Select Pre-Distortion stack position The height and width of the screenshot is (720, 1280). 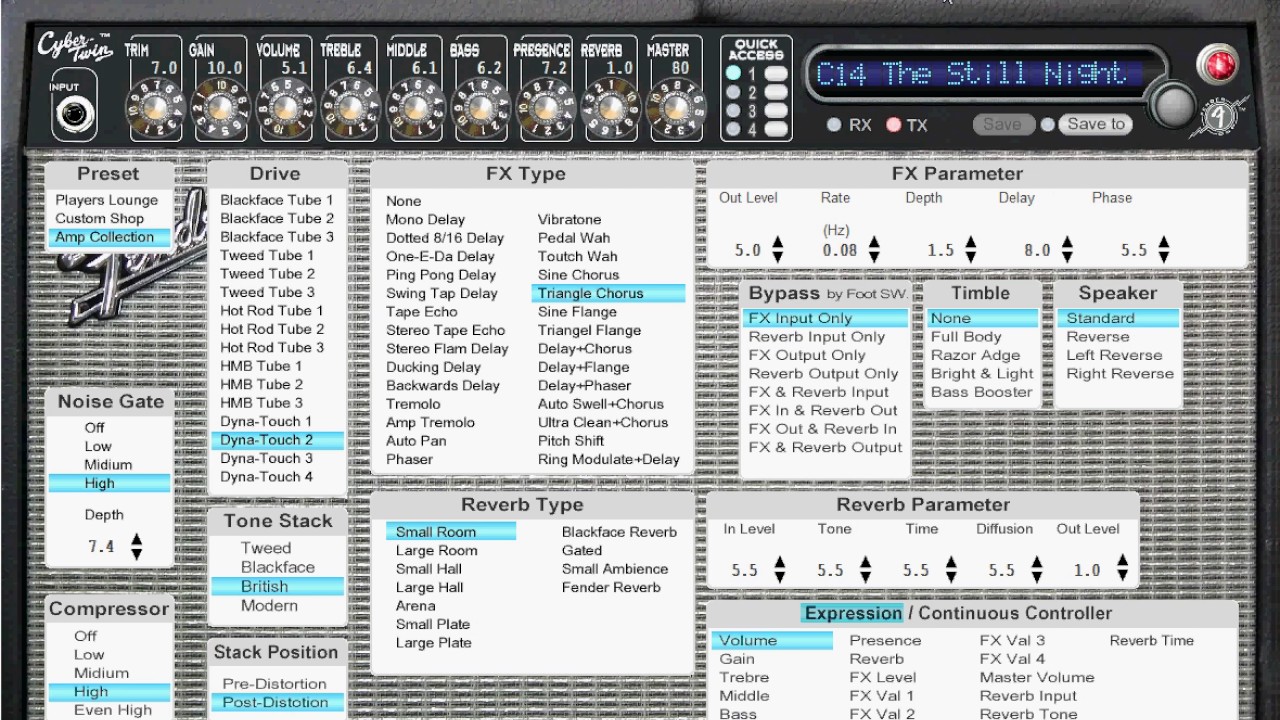(x=274, y=684)
